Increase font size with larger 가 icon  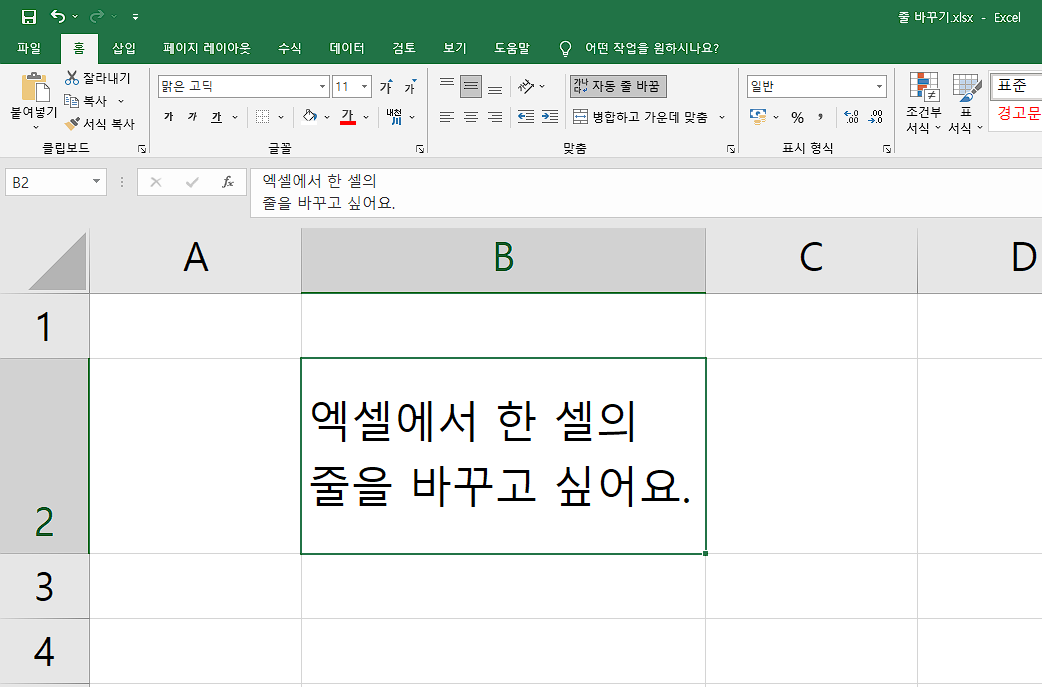tap(386, 86)
